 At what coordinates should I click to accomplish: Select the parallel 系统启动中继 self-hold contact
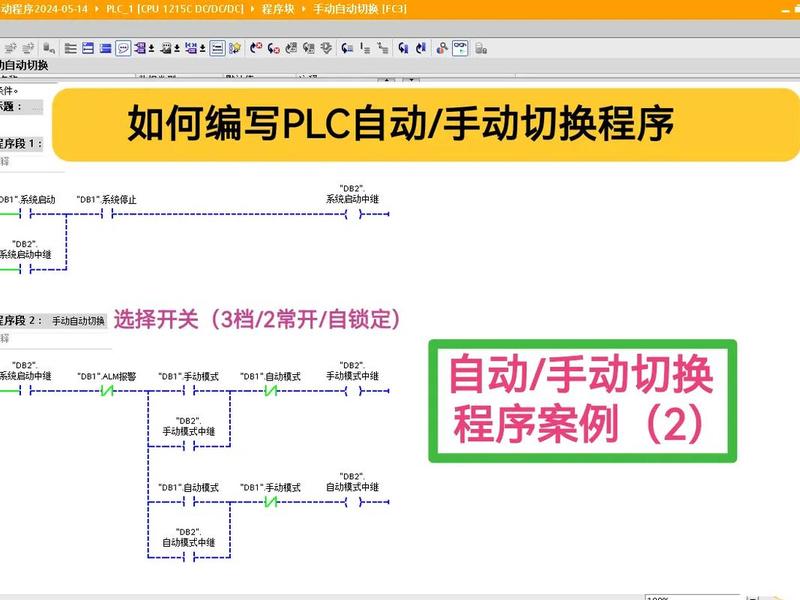coord(25,269)
